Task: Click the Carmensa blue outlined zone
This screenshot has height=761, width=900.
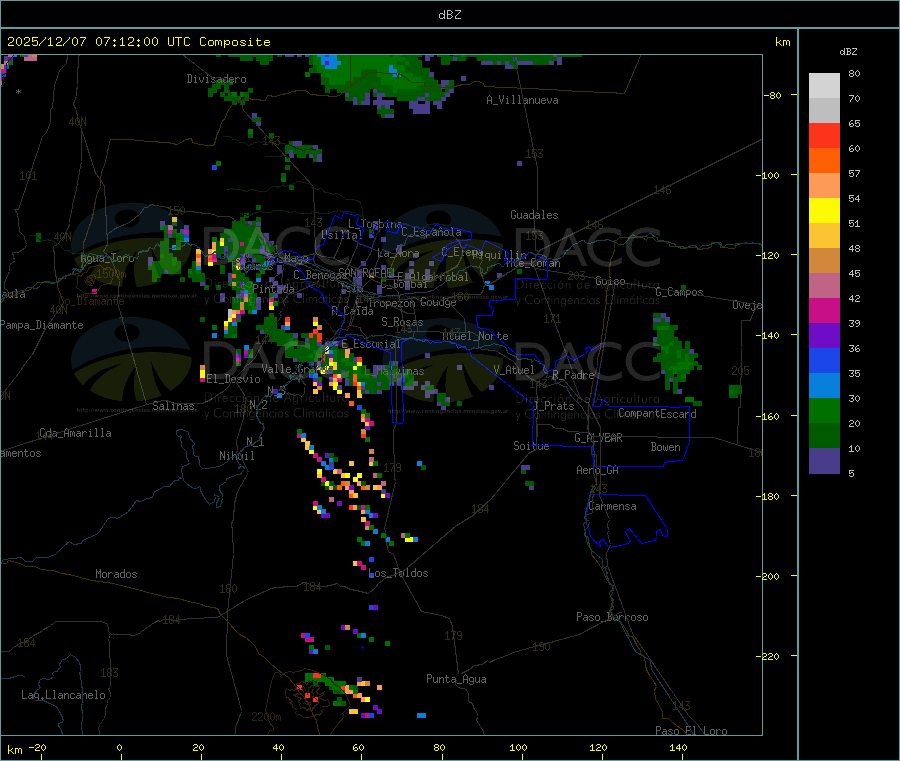Action: [x=626, y=520]
